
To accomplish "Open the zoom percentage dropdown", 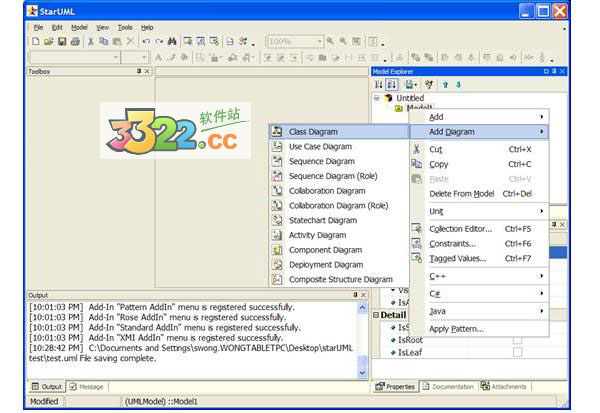I will coord(319,41).
